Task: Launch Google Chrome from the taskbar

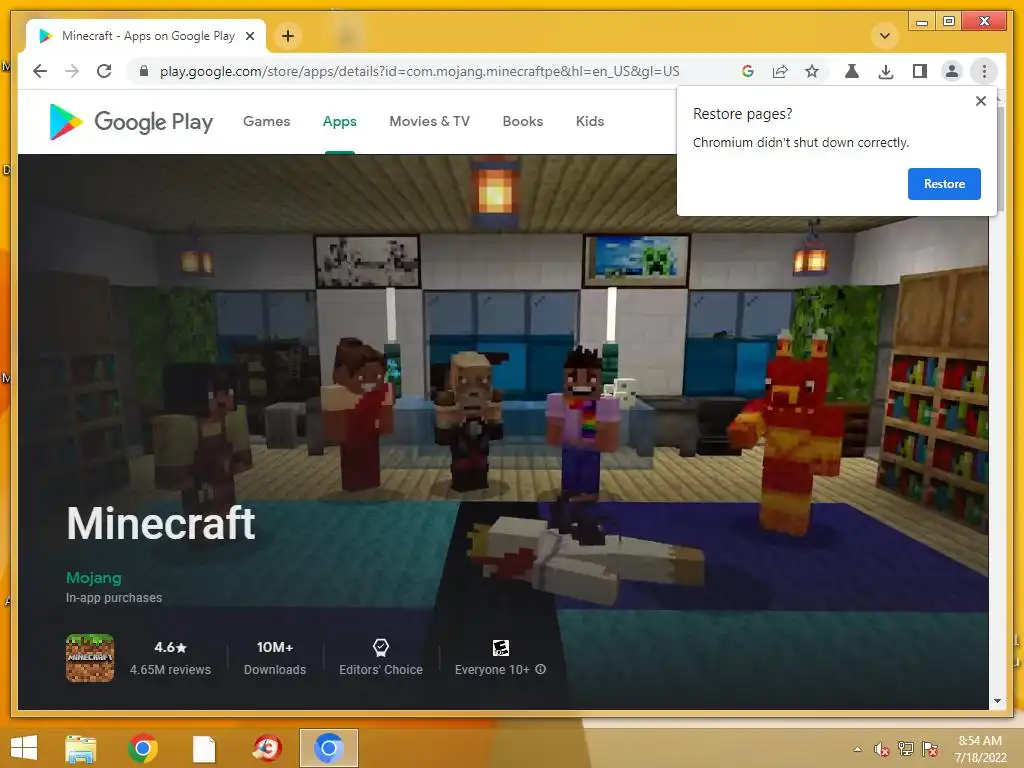Action: 143,748
